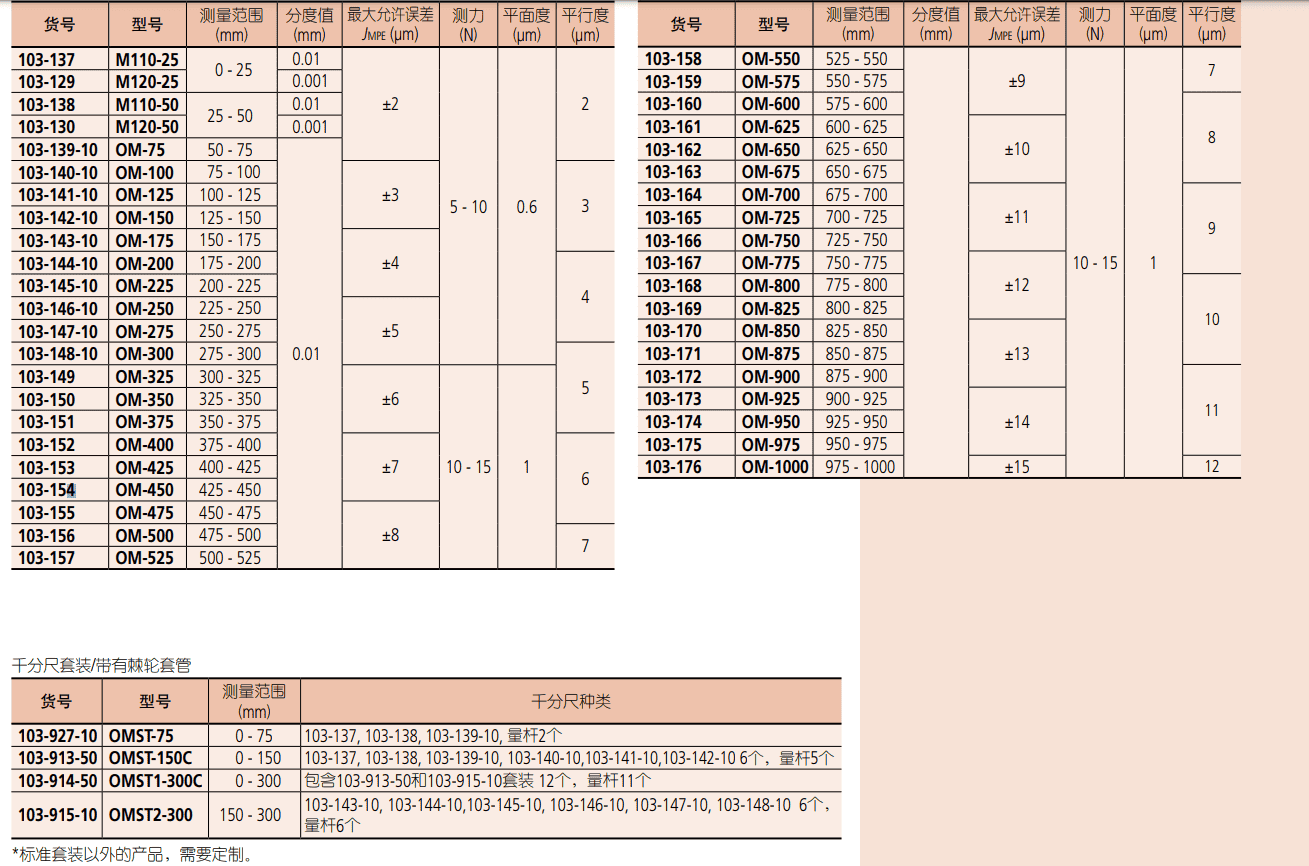Click product number 103-168

673,286
